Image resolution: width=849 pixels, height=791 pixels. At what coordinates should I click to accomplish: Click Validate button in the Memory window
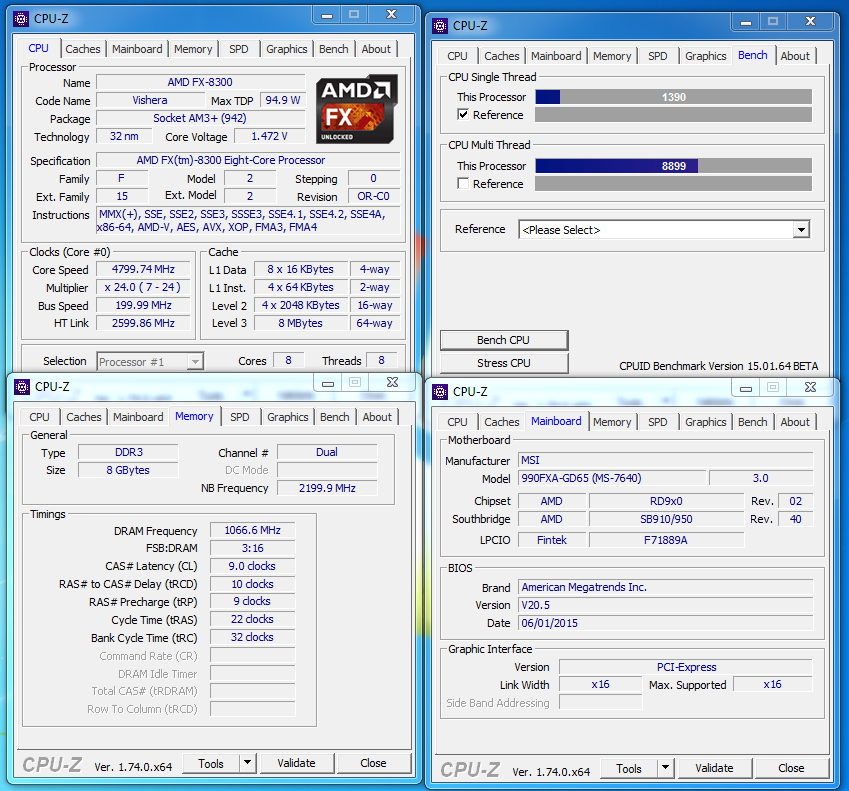pos(297,763)
